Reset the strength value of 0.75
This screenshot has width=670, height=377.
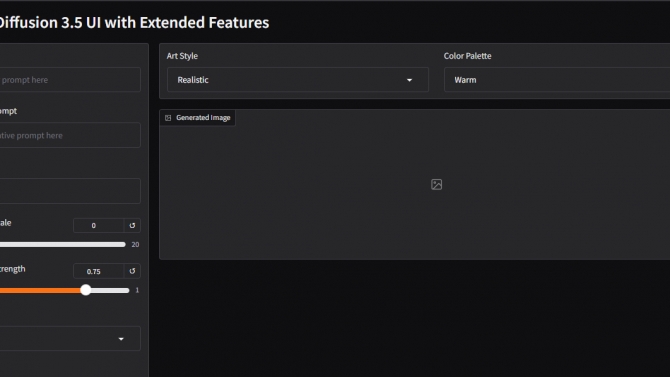click(132, 271)
